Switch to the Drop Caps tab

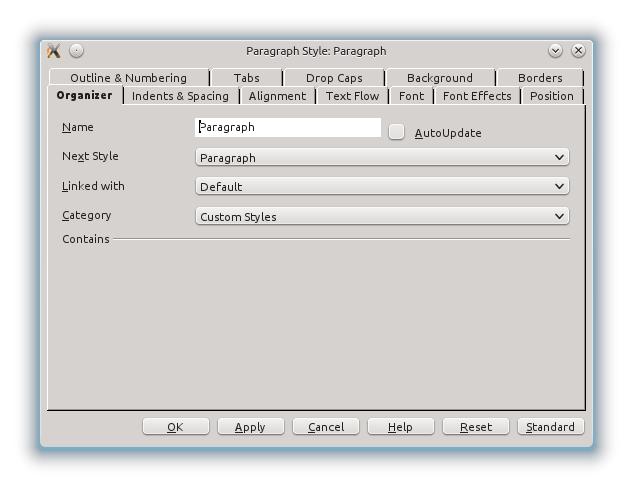pos(334,78)
